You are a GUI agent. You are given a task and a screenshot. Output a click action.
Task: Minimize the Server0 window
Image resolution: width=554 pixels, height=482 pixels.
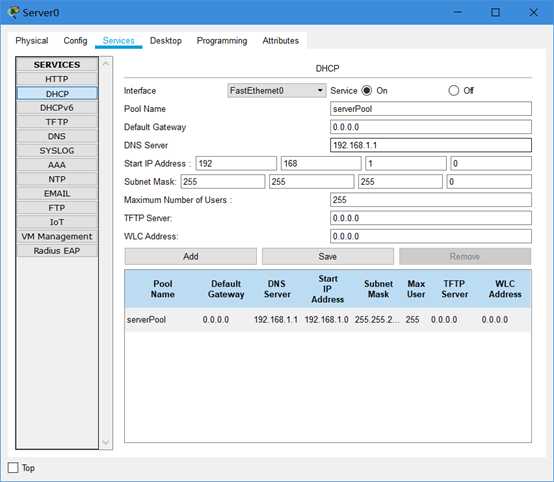click(x=458, y=12)
